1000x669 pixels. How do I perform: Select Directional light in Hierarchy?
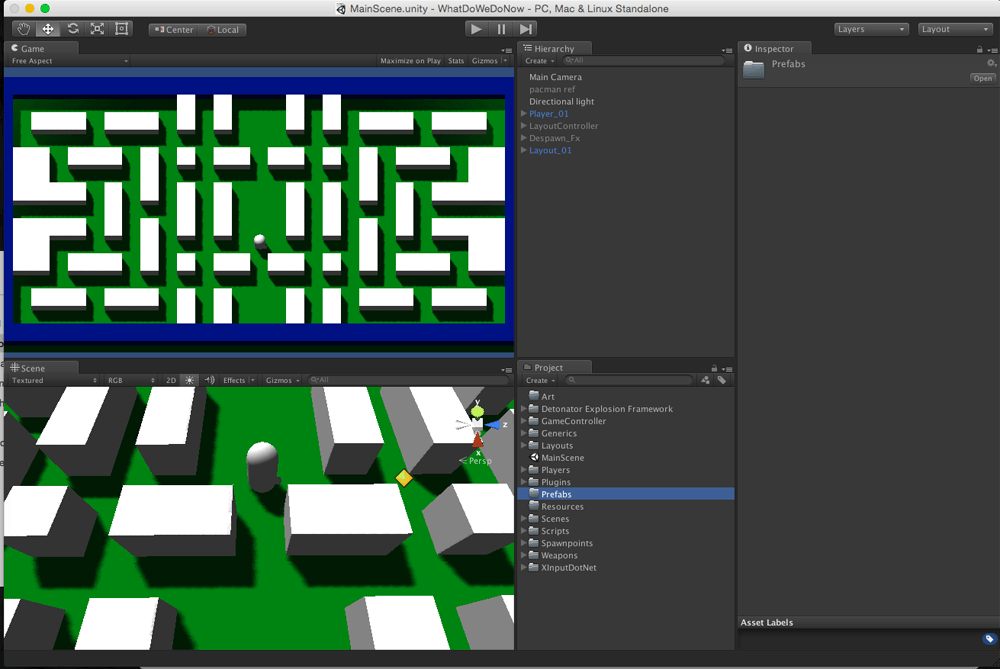[x=561, y=101]
